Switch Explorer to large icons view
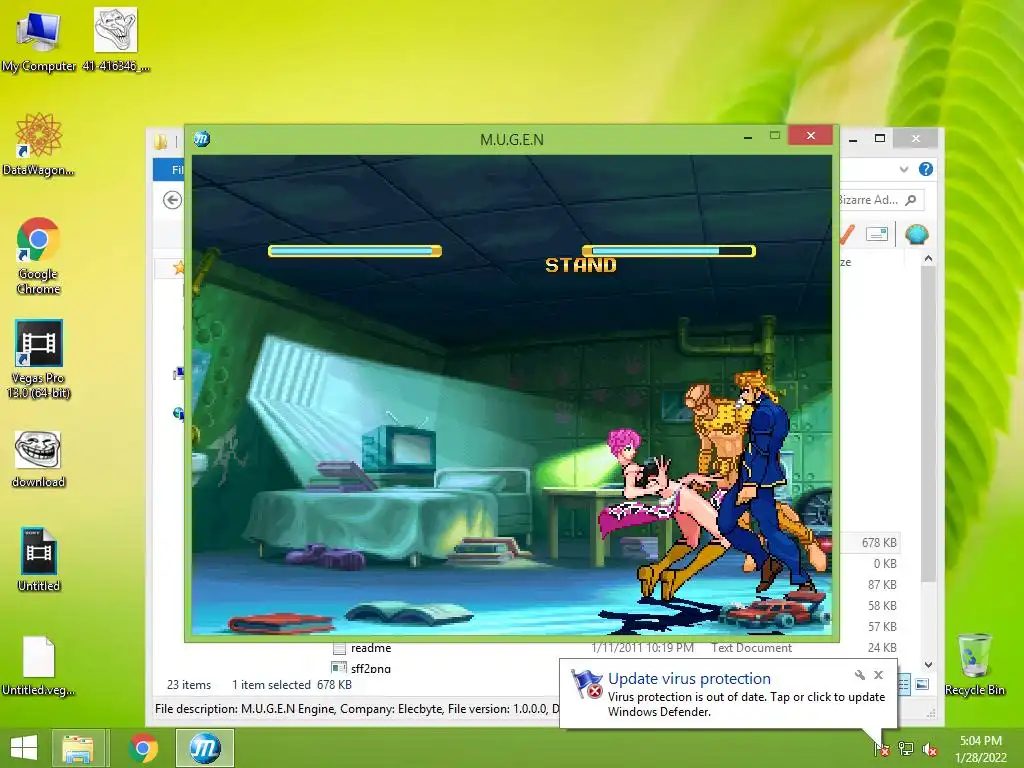Viewport: 1024px width, 768px height. pyautogui.click(x=922, y=684)
